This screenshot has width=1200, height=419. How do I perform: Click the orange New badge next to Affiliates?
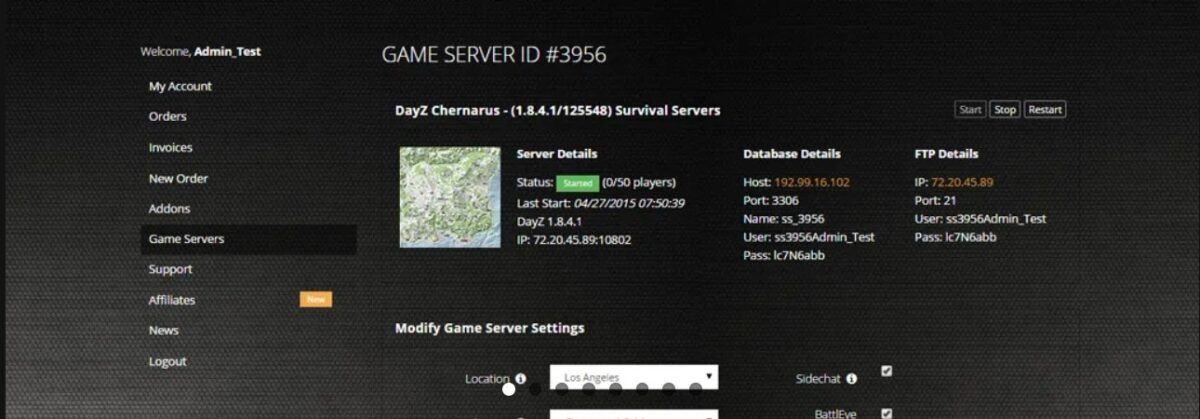[316, 299]
